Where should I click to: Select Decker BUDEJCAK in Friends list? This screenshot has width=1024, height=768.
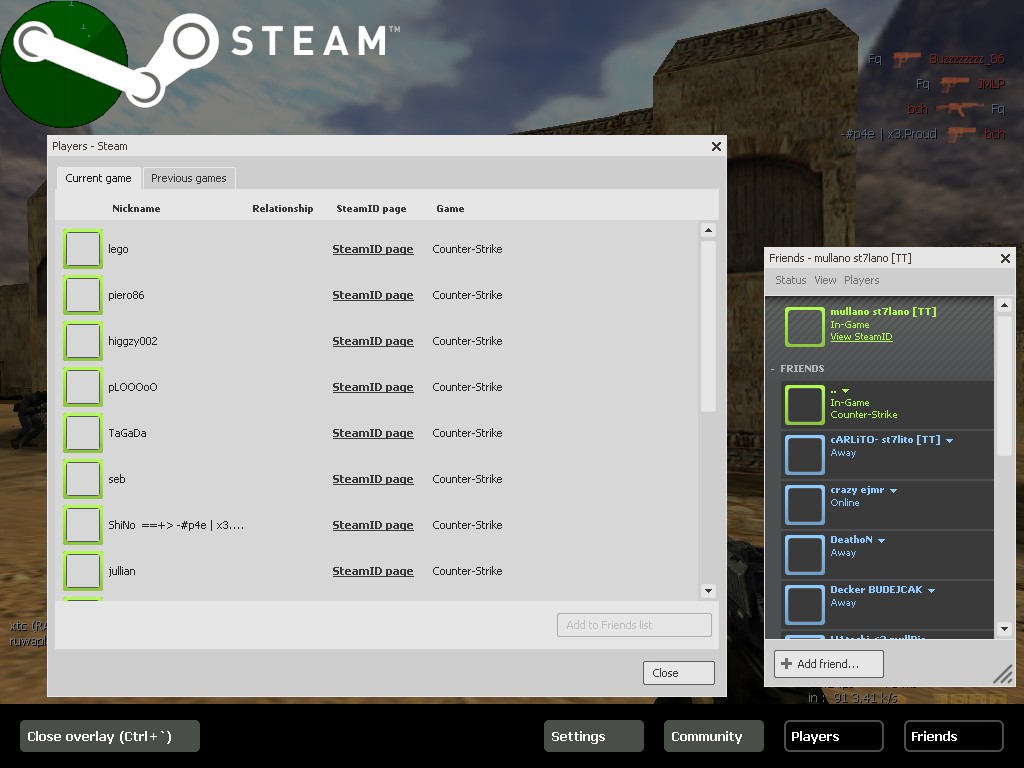point(889,605)
